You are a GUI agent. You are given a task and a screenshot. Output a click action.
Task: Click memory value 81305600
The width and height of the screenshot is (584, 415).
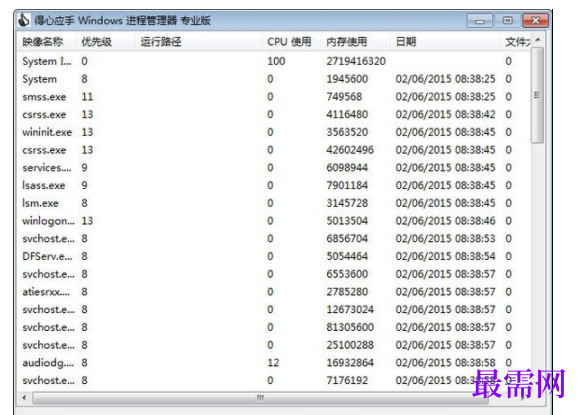[x=350, y=327]
